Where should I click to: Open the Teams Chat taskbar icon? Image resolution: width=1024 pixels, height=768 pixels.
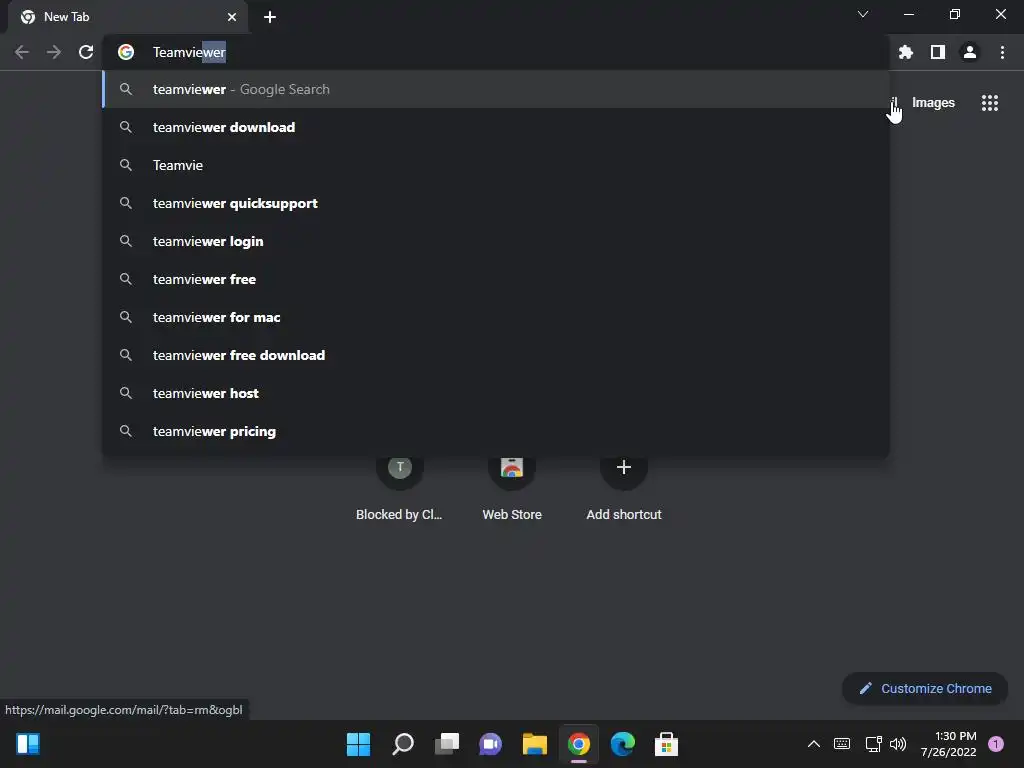click(x=490, y=744)
